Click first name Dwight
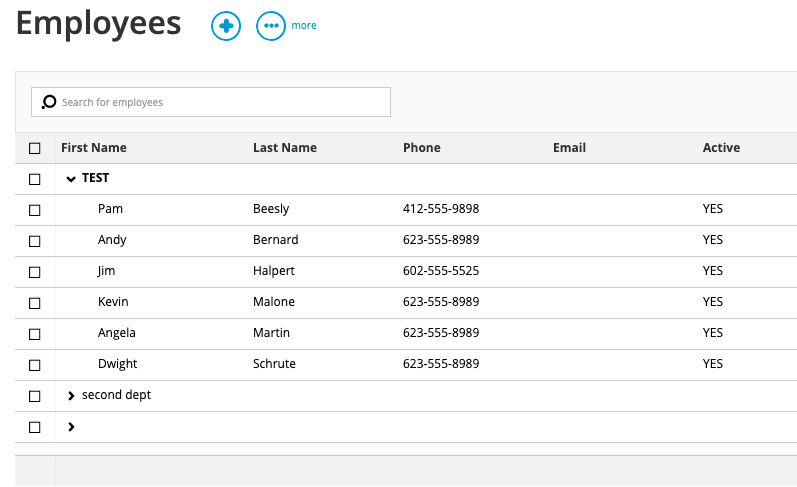 tap(117, 363)
